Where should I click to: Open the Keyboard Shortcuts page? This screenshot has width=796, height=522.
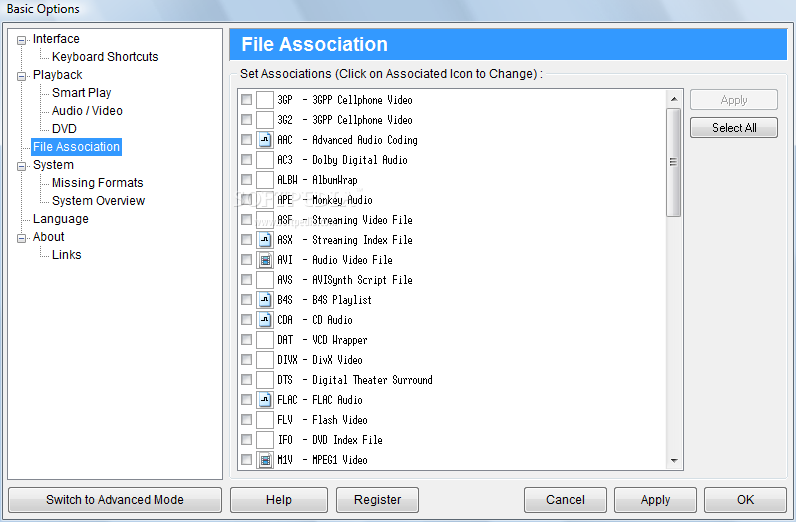click(x=105, y=57)
